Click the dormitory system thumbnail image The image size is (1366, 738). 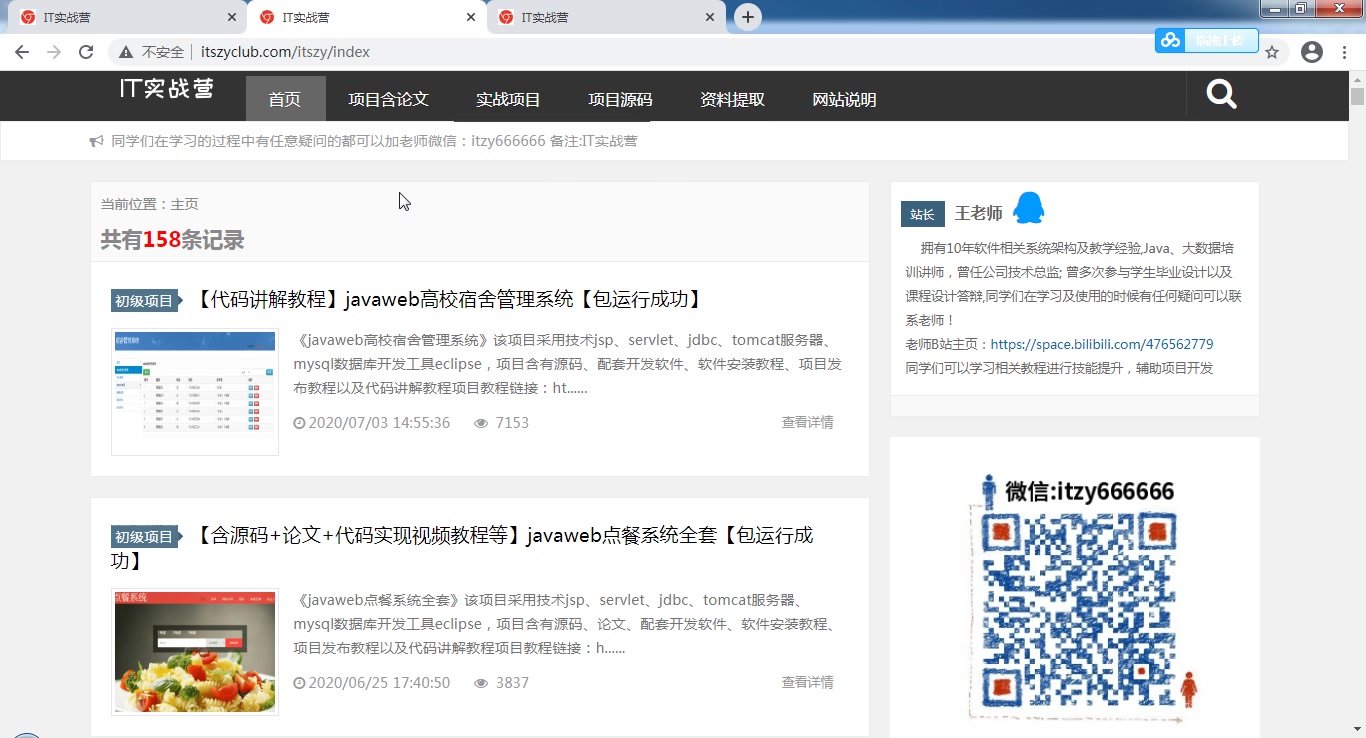coord(195,391)
